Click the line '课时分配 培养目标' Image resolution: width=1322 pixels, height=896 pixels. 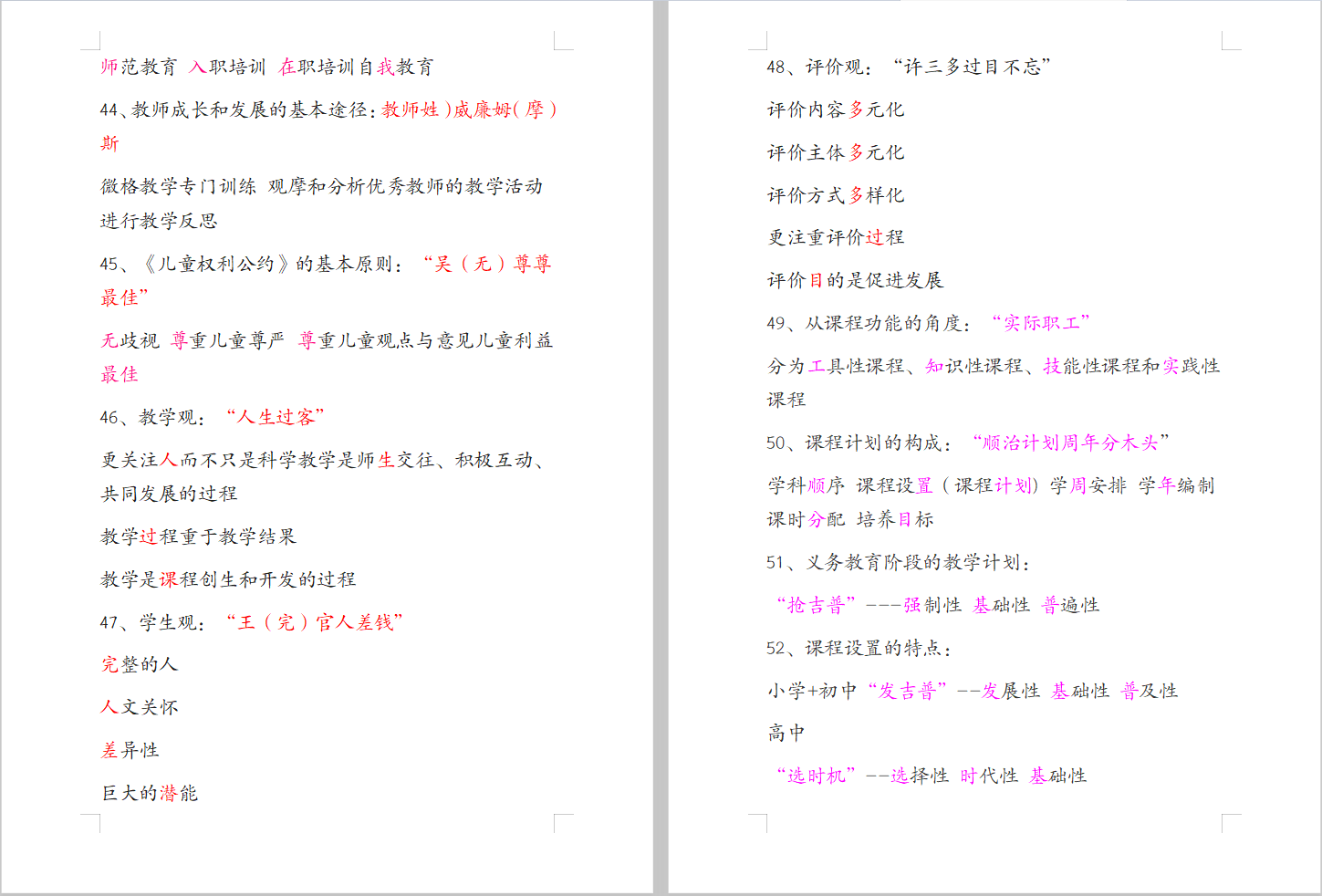[x=850, y=519]
